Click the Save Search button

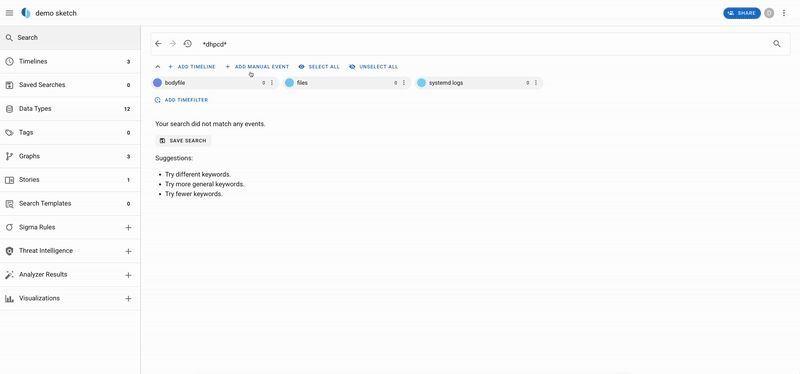pos(183,140)
